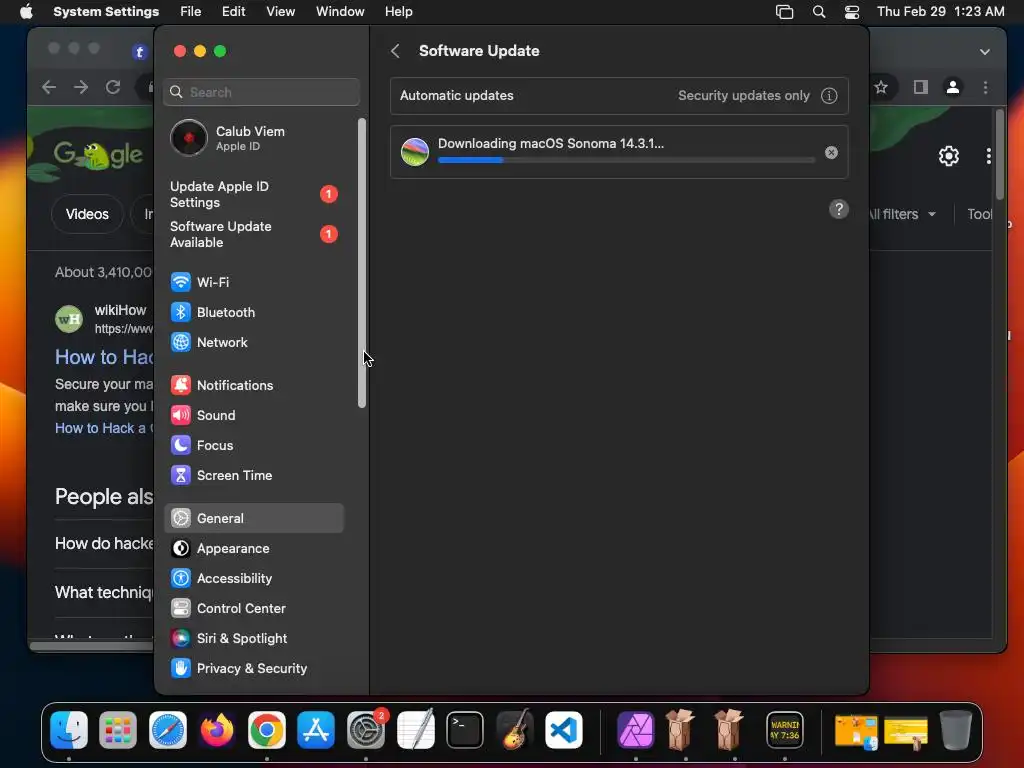This screenshot has height=768, width=1024.
Task: Open the File menu
Action: 191,12
